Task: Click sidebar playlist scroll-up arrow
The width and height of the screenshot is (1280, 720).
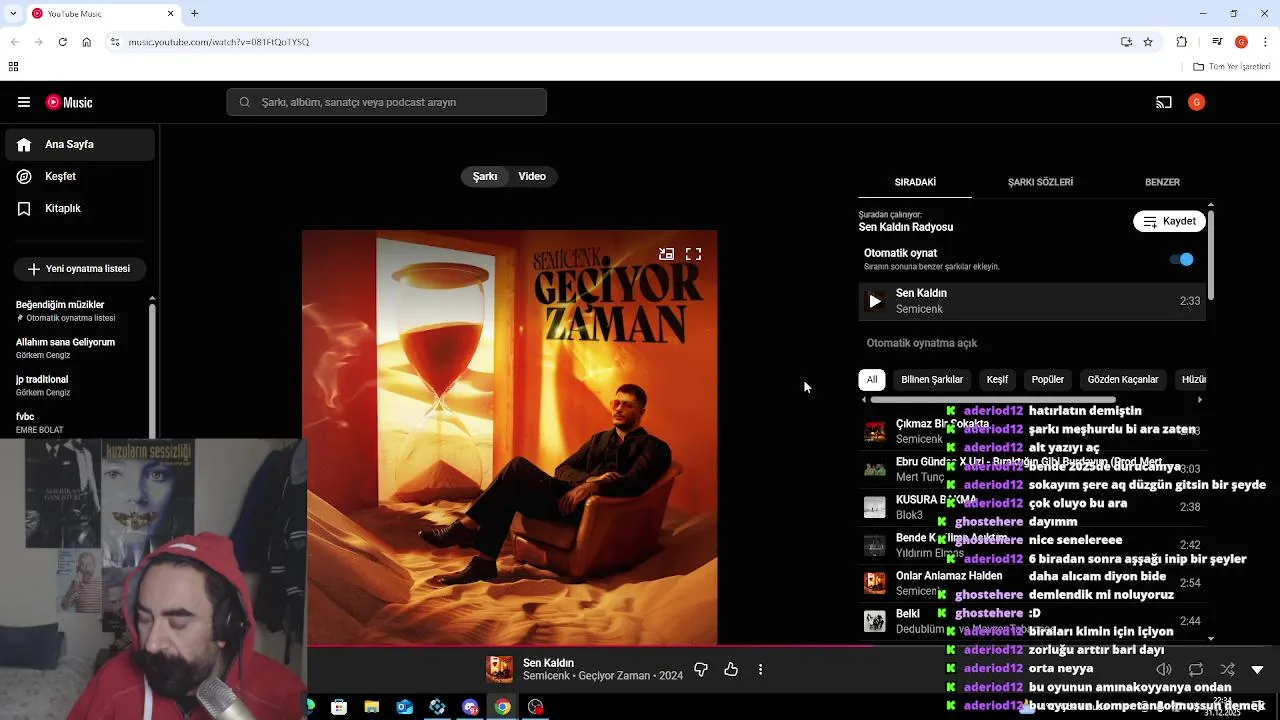Action: (x=152, y=298)
